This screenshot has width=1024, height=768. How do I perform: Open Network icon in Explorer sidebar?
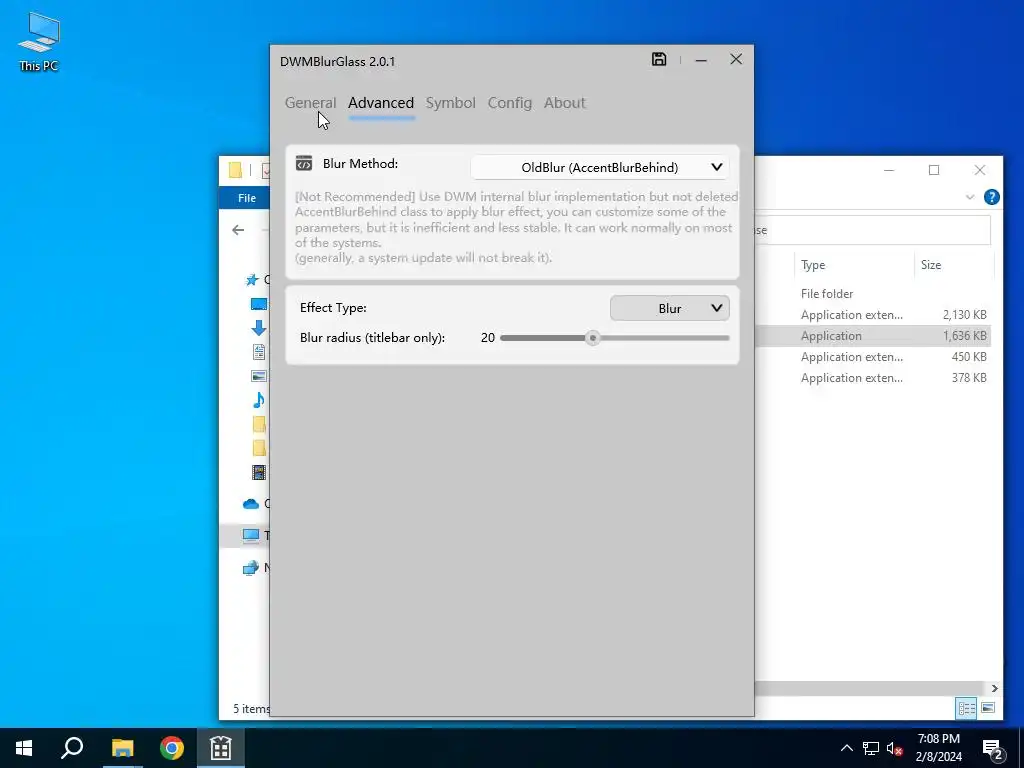[x=251, y=568]
